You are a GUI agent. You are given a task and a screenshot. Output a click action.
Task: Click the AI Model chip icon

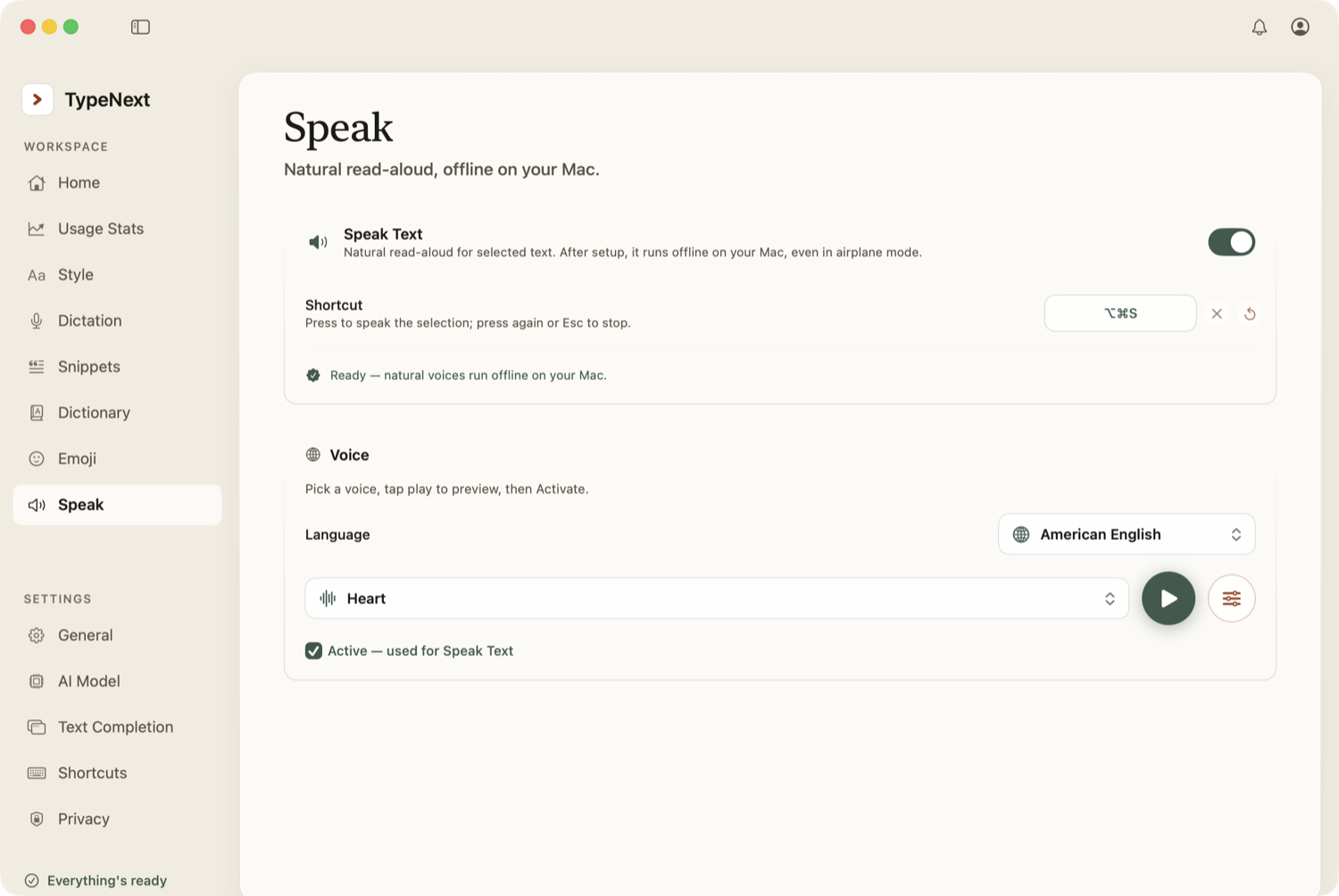point(37,682)
